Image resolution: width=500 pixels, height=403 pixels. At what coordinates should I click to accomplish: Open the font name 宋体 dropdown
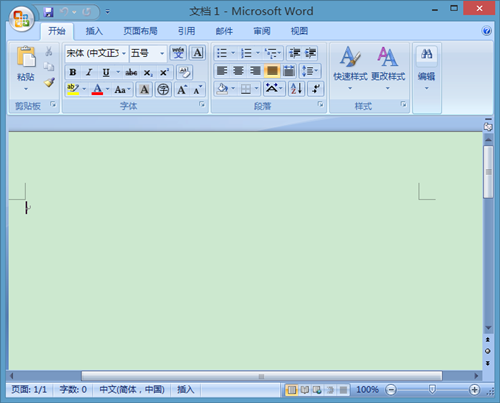pos(124,53)
